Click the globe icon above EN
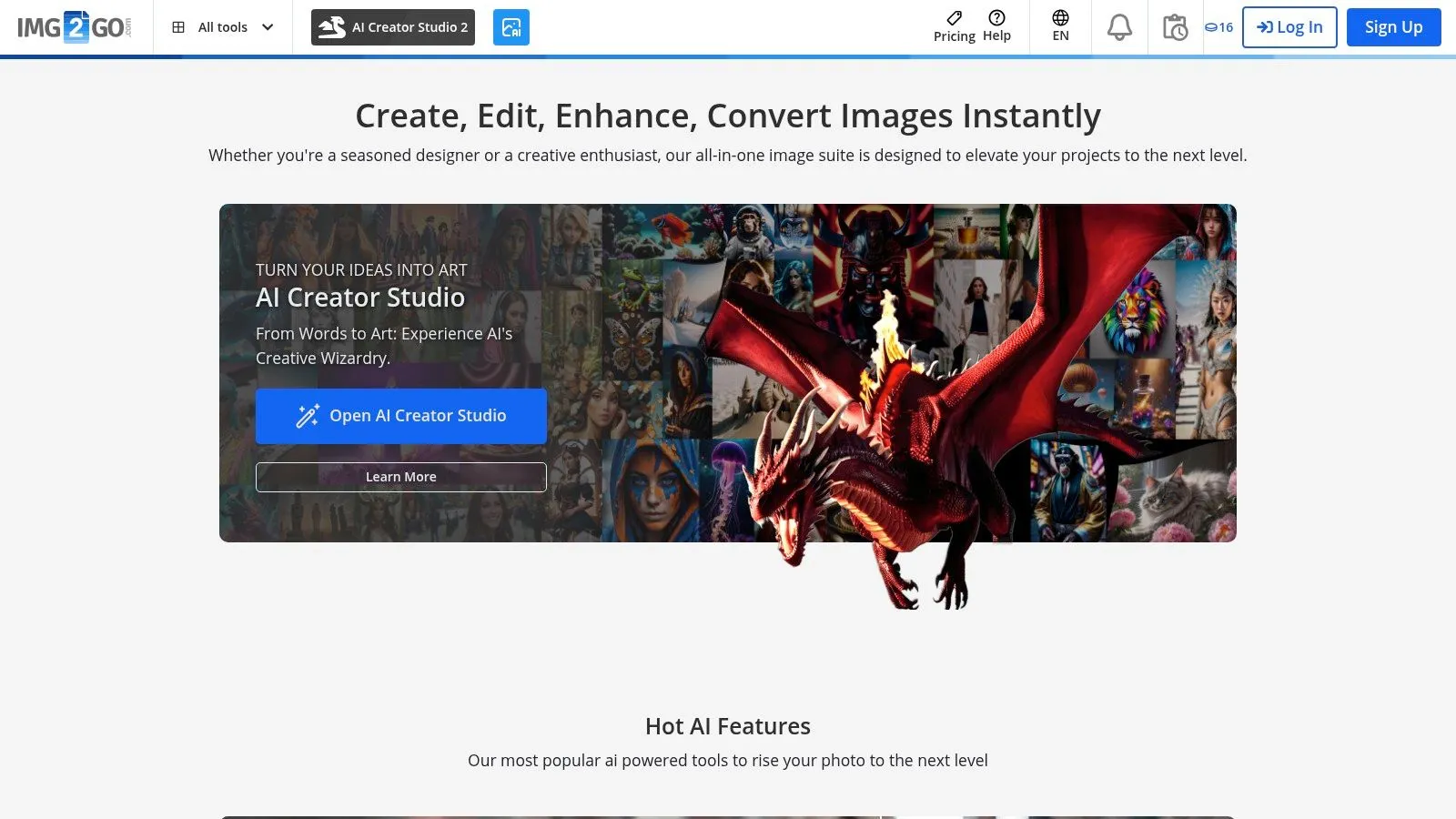Screen dimensions: 1456x819 pos(1059,16)
